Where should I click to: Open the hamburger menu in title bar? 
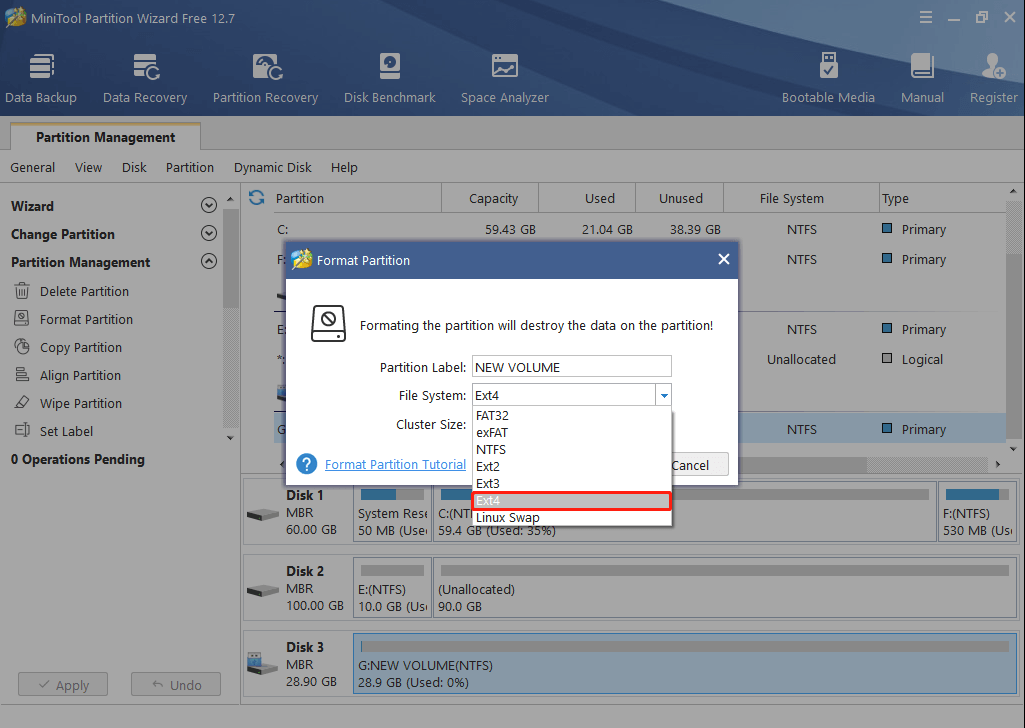point(926,18)
